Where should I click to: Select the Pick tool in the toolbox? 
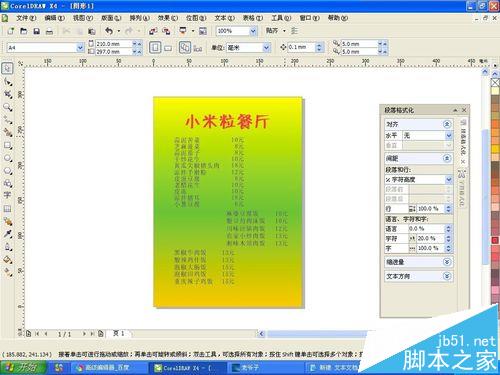pos(7,69)
